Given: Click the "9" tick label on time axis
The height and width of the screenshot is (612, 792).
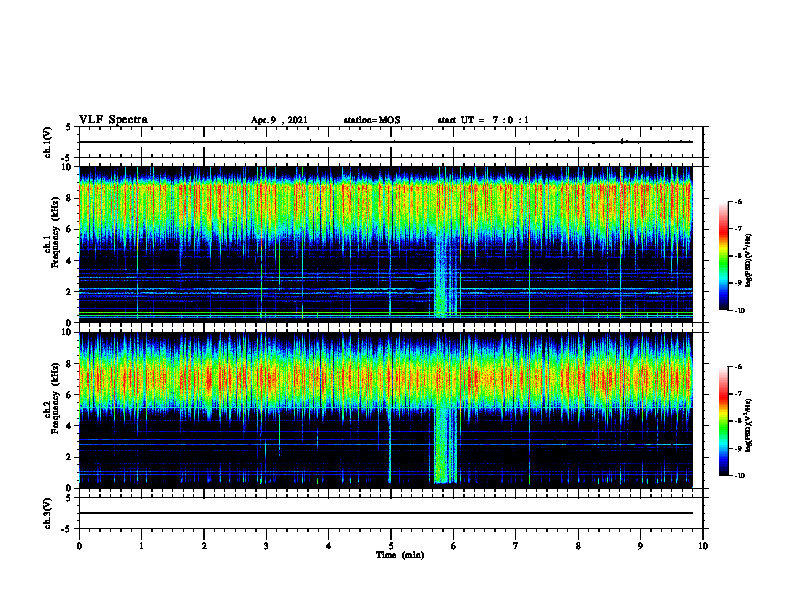Looking at the screenshot, I should 640,546.
